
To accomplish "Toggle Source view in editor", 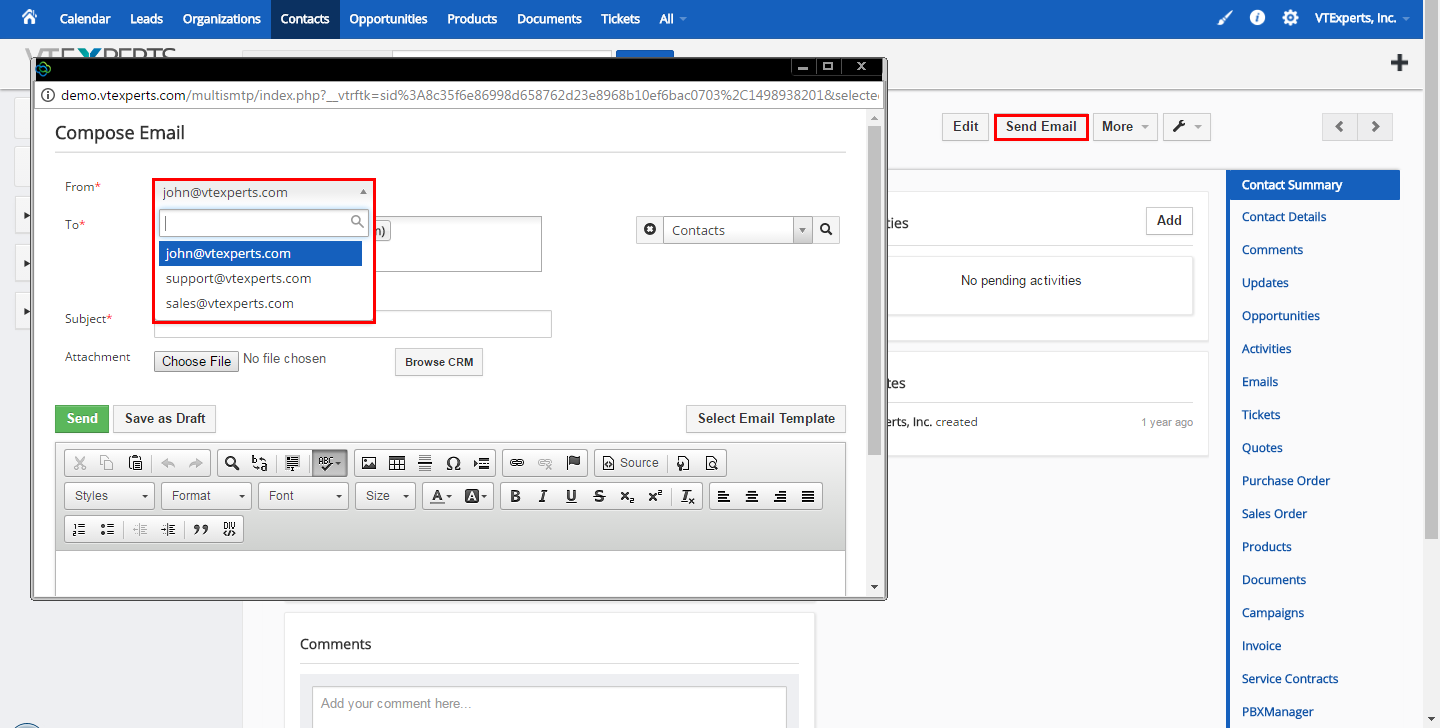I will 630,463.
